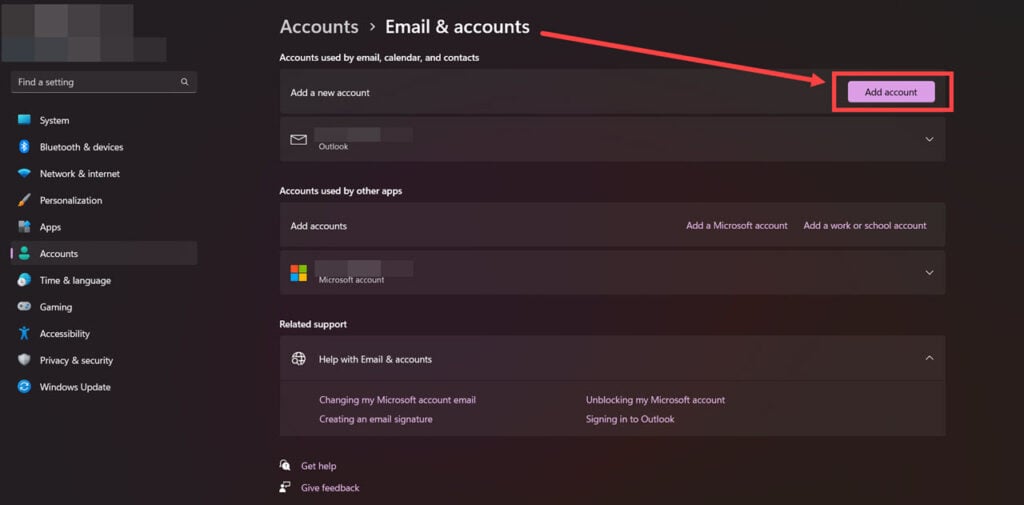Image resolution: width=1024 pixels, height=505 pixels.
Task: Click the Outlook envelope icon
Action: coord(298,140)
